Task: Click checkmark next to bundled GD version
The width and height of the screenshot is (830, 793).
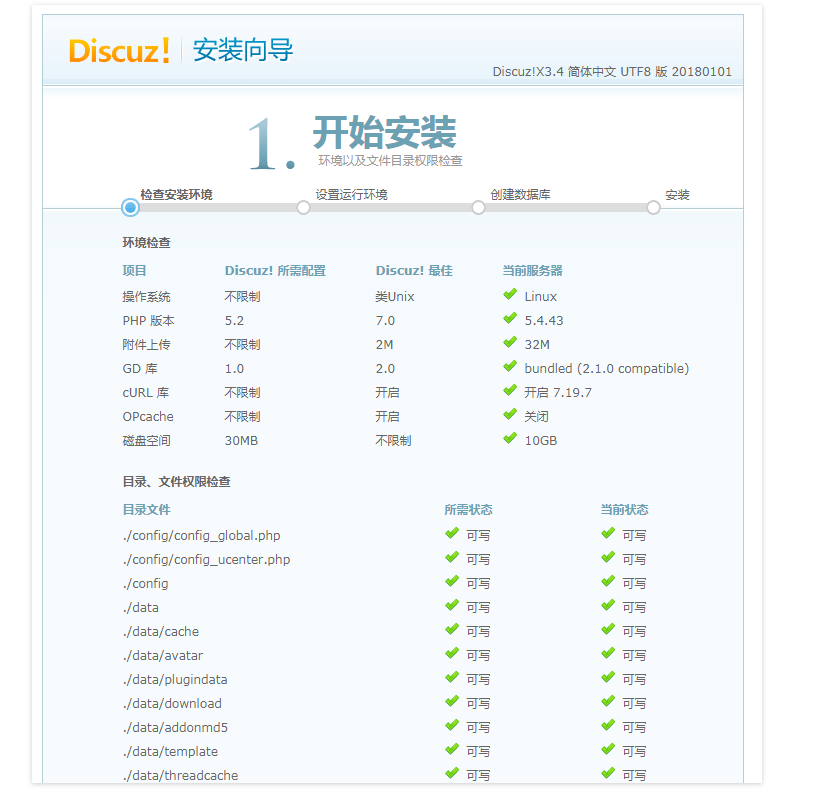Action: click(510, 367)
